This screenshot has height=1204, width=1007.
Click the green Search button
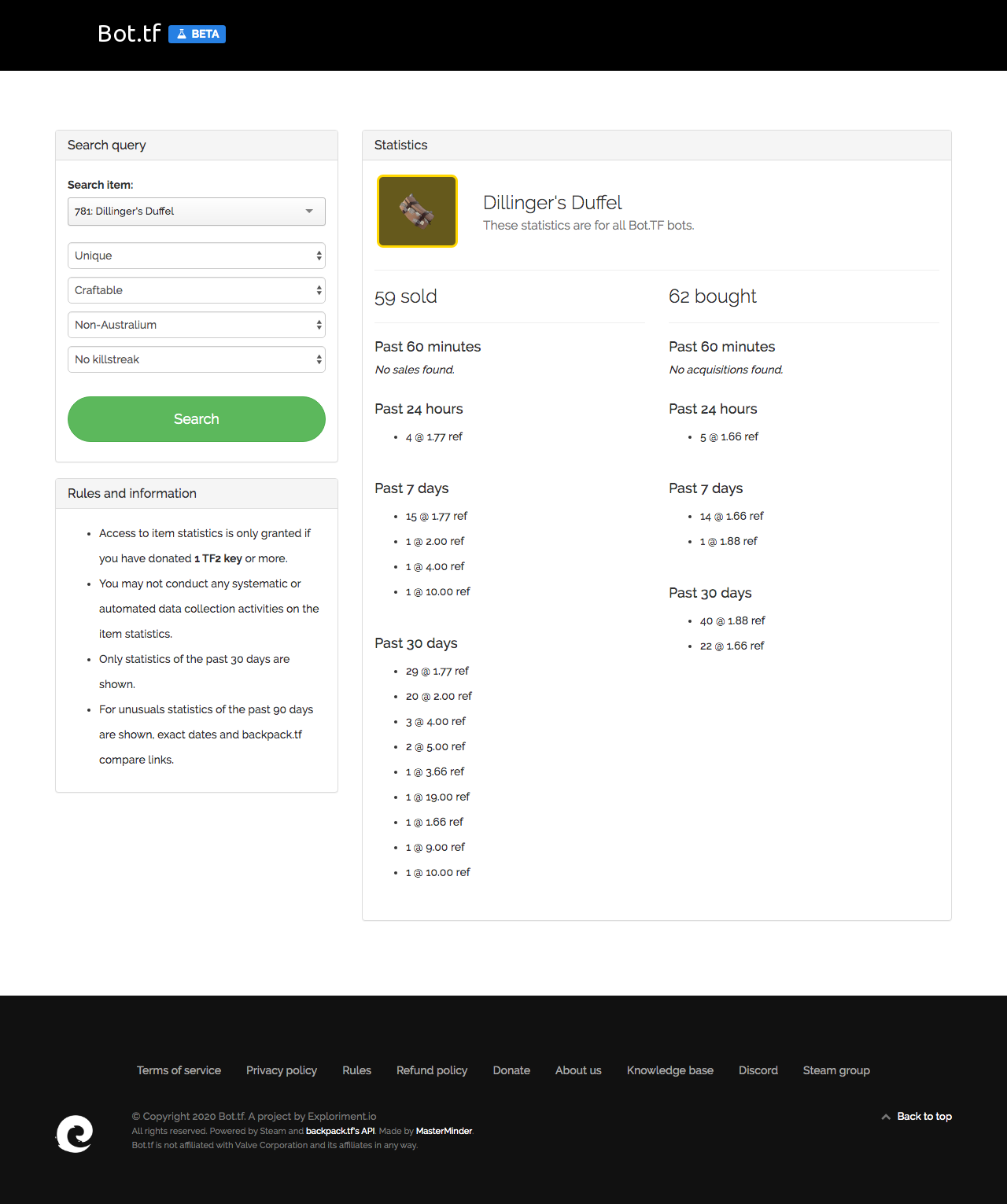197,419
